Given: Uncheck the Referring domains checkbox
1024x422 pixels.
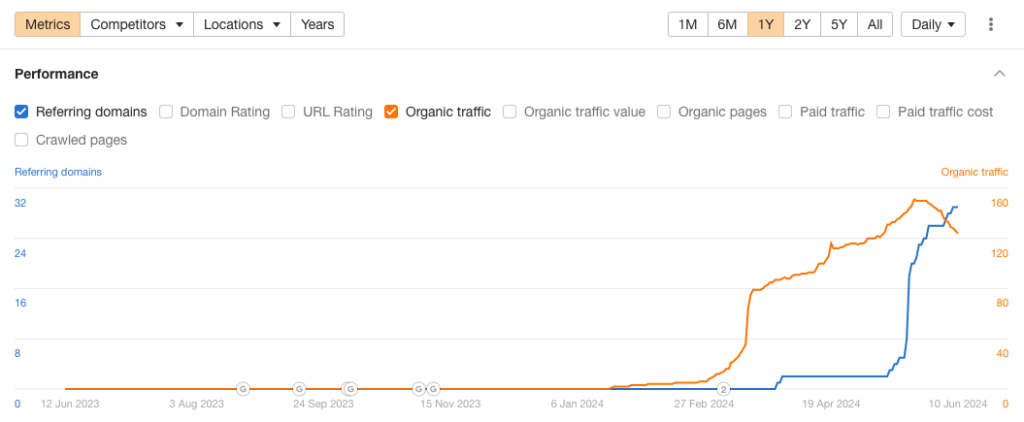Looking at the screenshot, I should coord(22,112).
